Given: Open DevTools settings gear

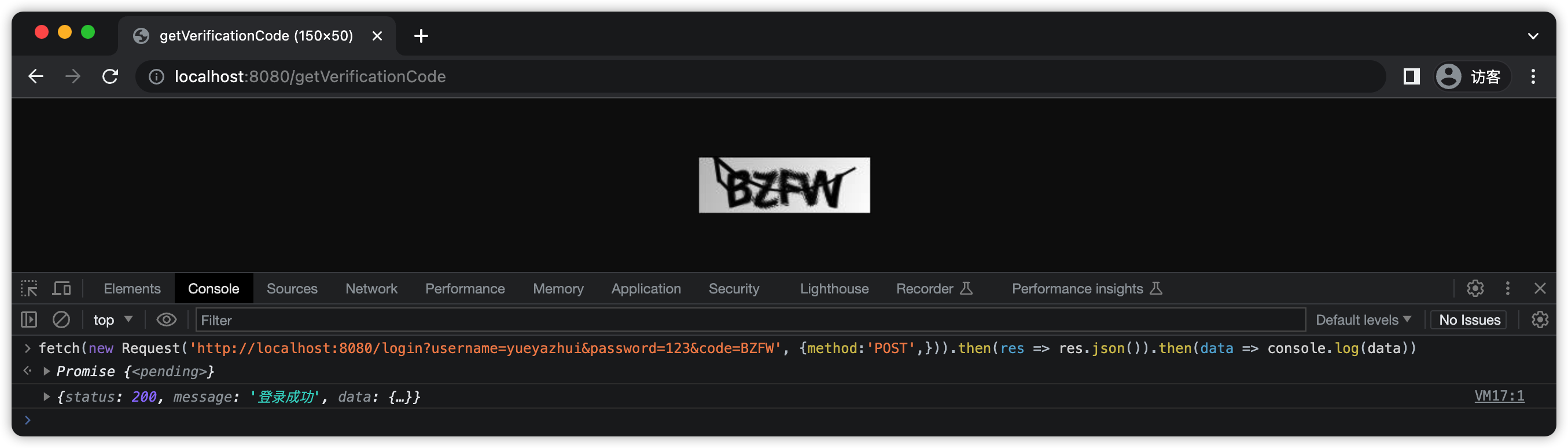Looking at the screenshot, I should 1475,288.
